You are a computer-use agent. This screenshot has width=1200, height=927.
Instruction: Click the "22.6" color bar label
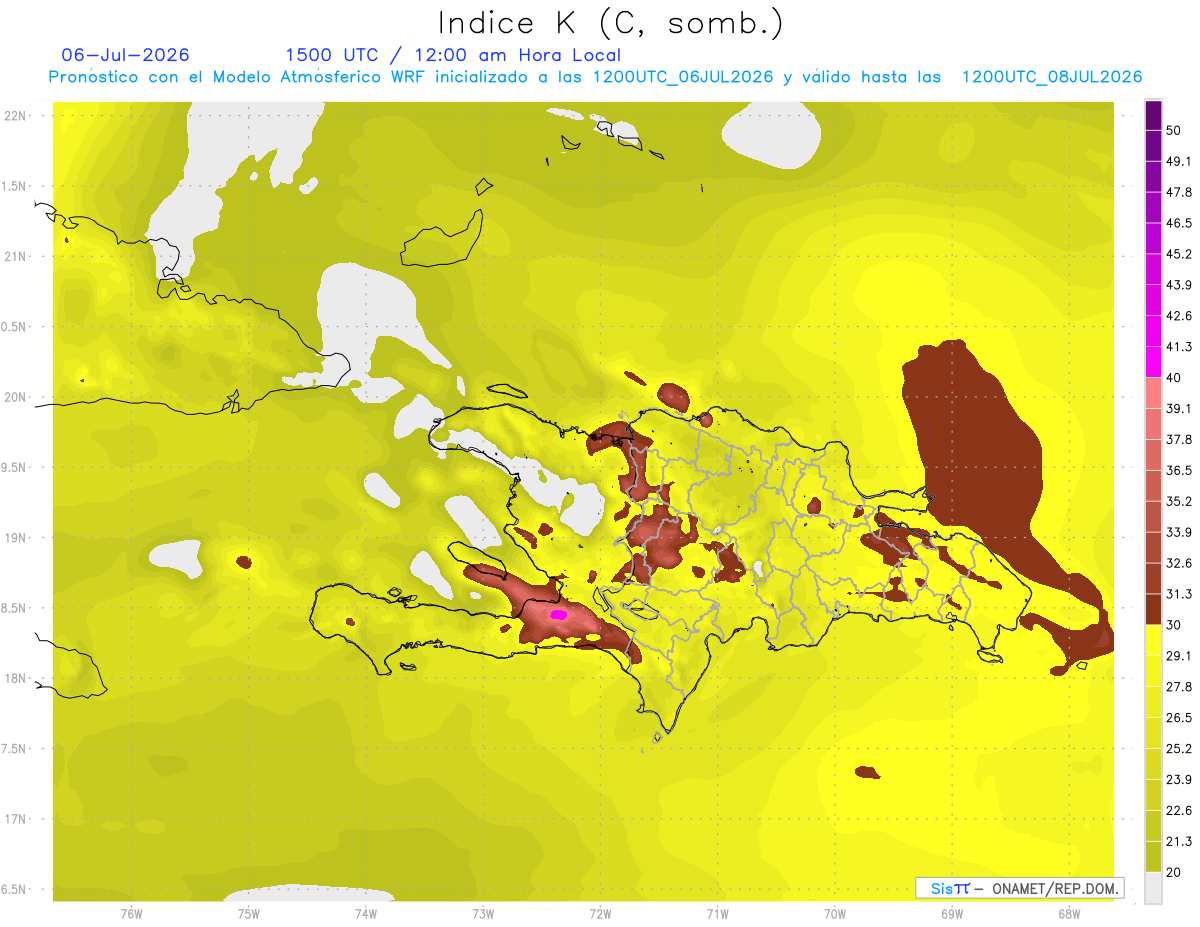click(x=1179, y=811)
